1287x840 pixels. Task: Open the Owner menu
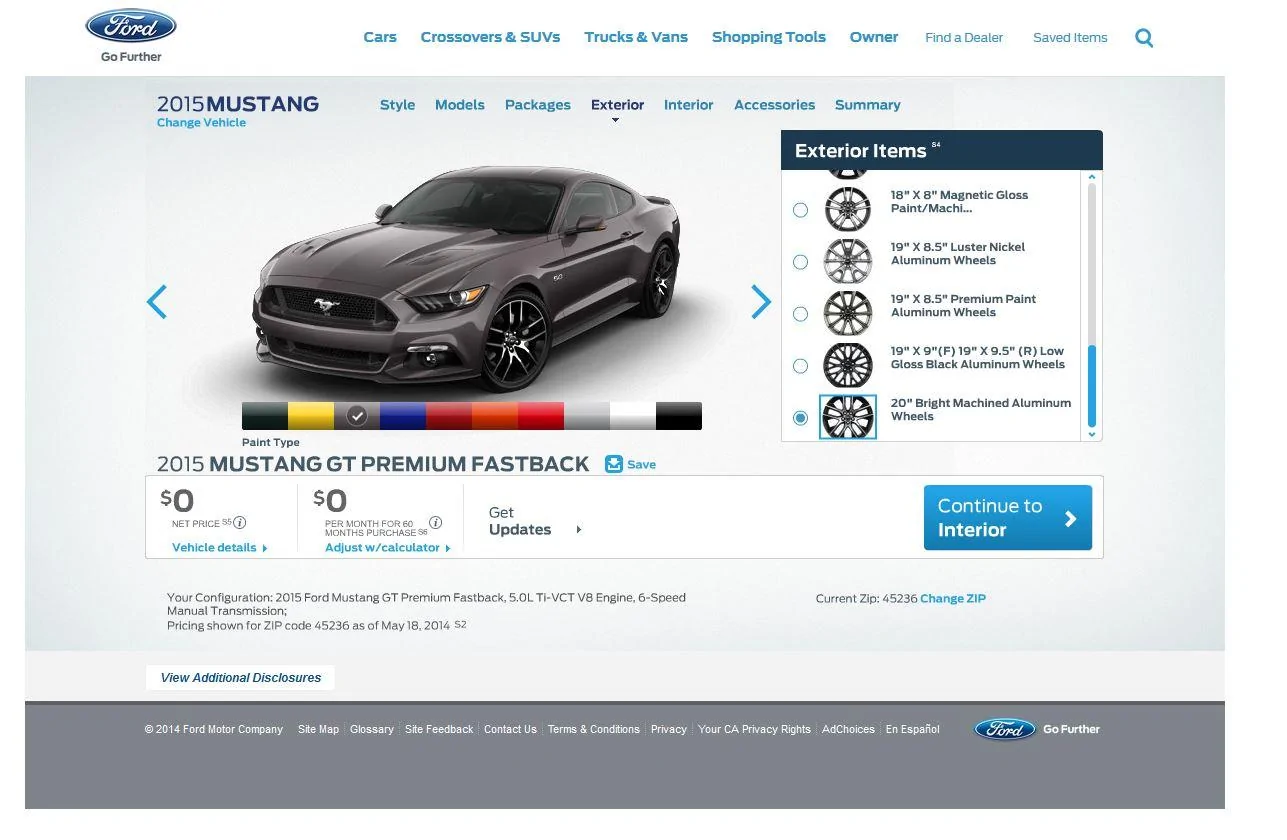tap(874, 37)
